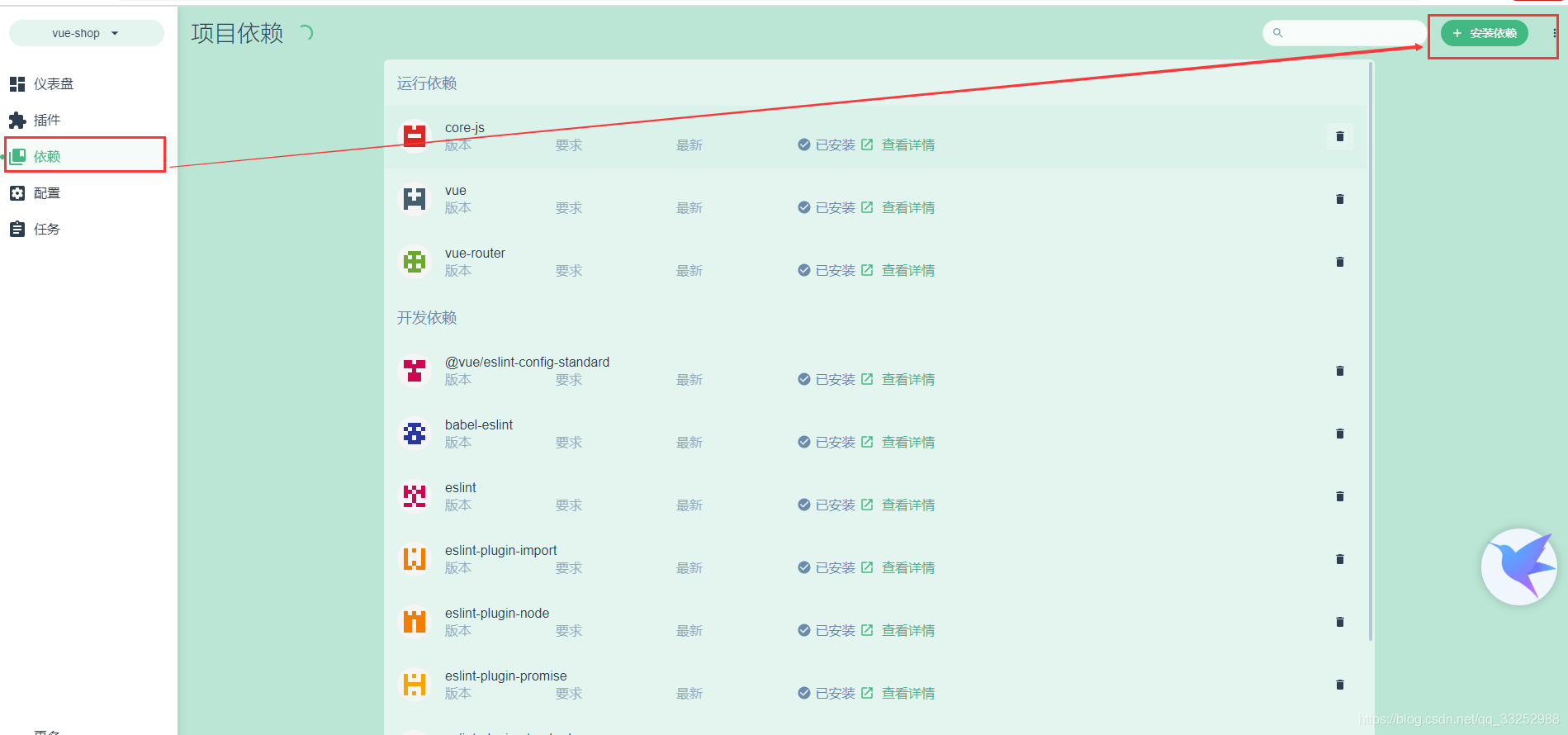1568x735 pixels.
Task: Click the 开发依赖 section heading
Action: point(427,318)
